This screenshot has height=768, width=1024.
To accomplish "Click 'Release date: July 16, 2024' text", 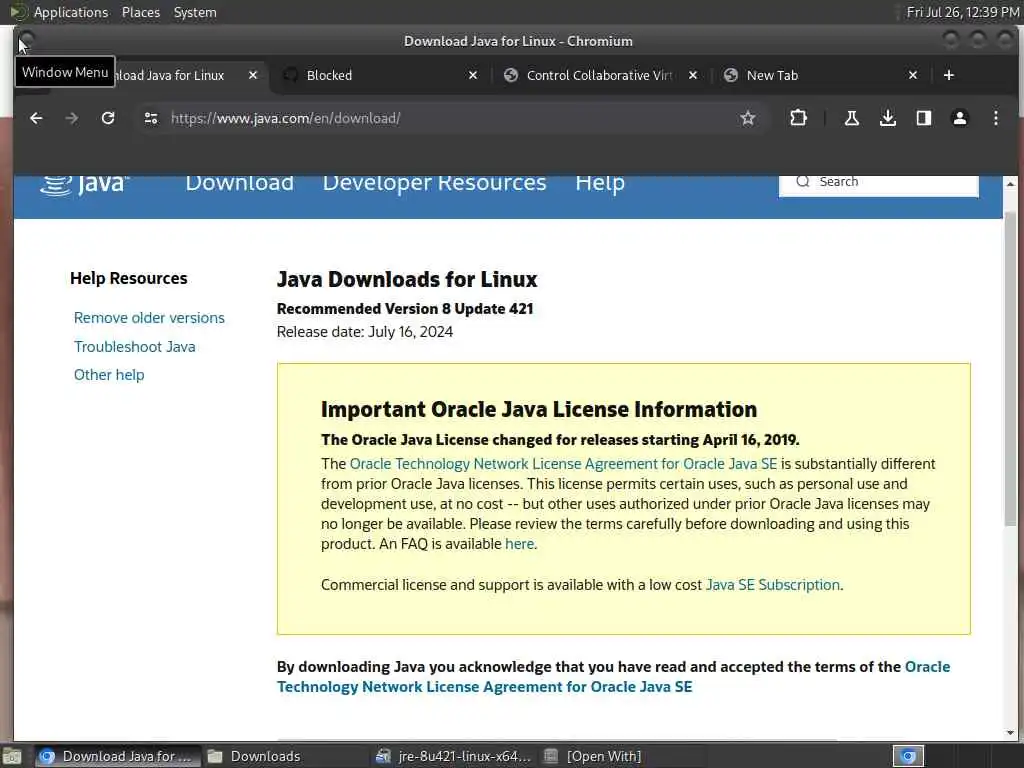I will [x=364, y=332].
